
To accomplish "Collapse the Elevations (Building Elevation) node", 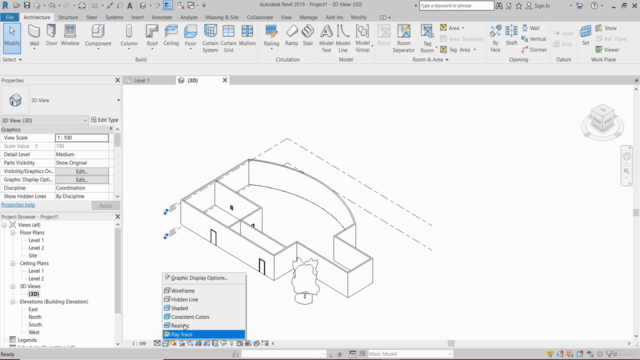I will 13,302.
